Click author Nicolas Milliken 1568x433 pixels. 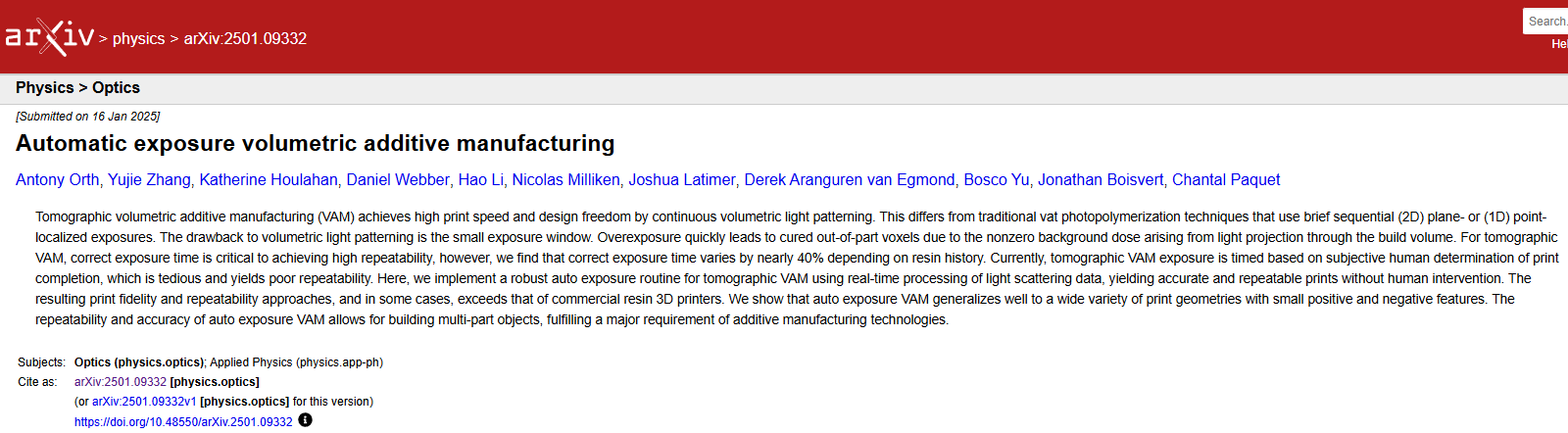click(x=565, y=180)
